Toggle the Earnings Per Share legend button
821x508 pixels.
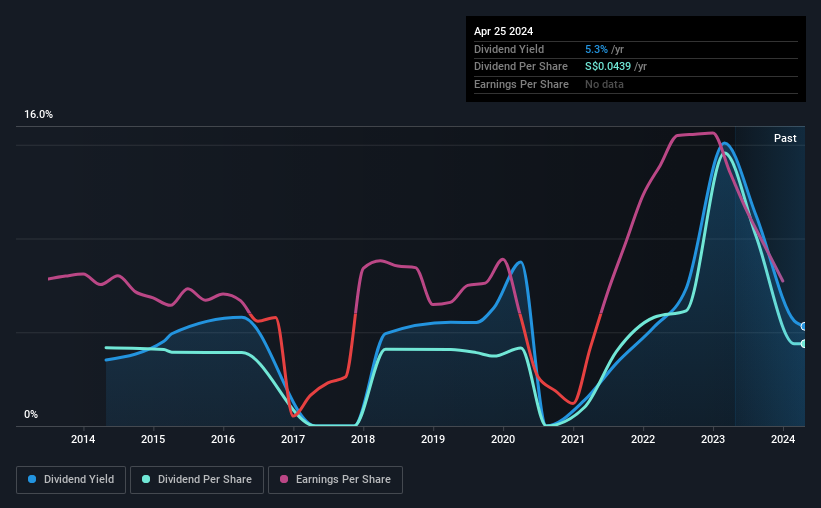(335, 480)
